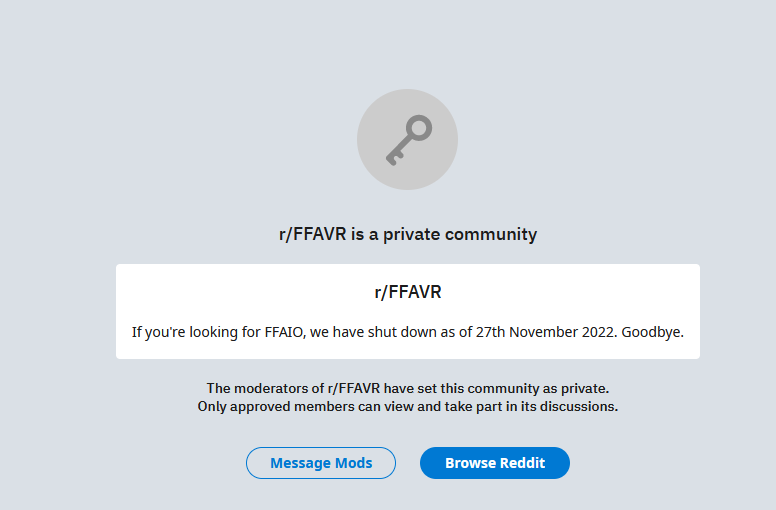
Task: Click the word 'Goodbye.' in the card
Action: (x=653, y=332)
